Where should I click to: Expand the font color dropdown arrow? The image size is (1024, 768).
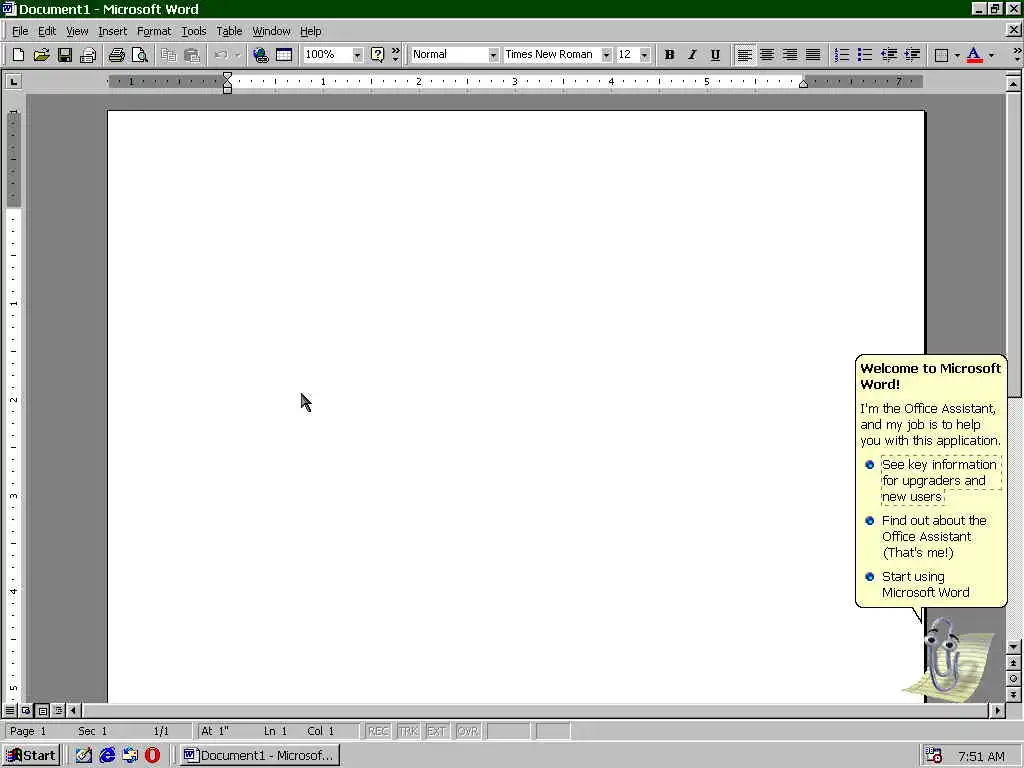point(991,55)
